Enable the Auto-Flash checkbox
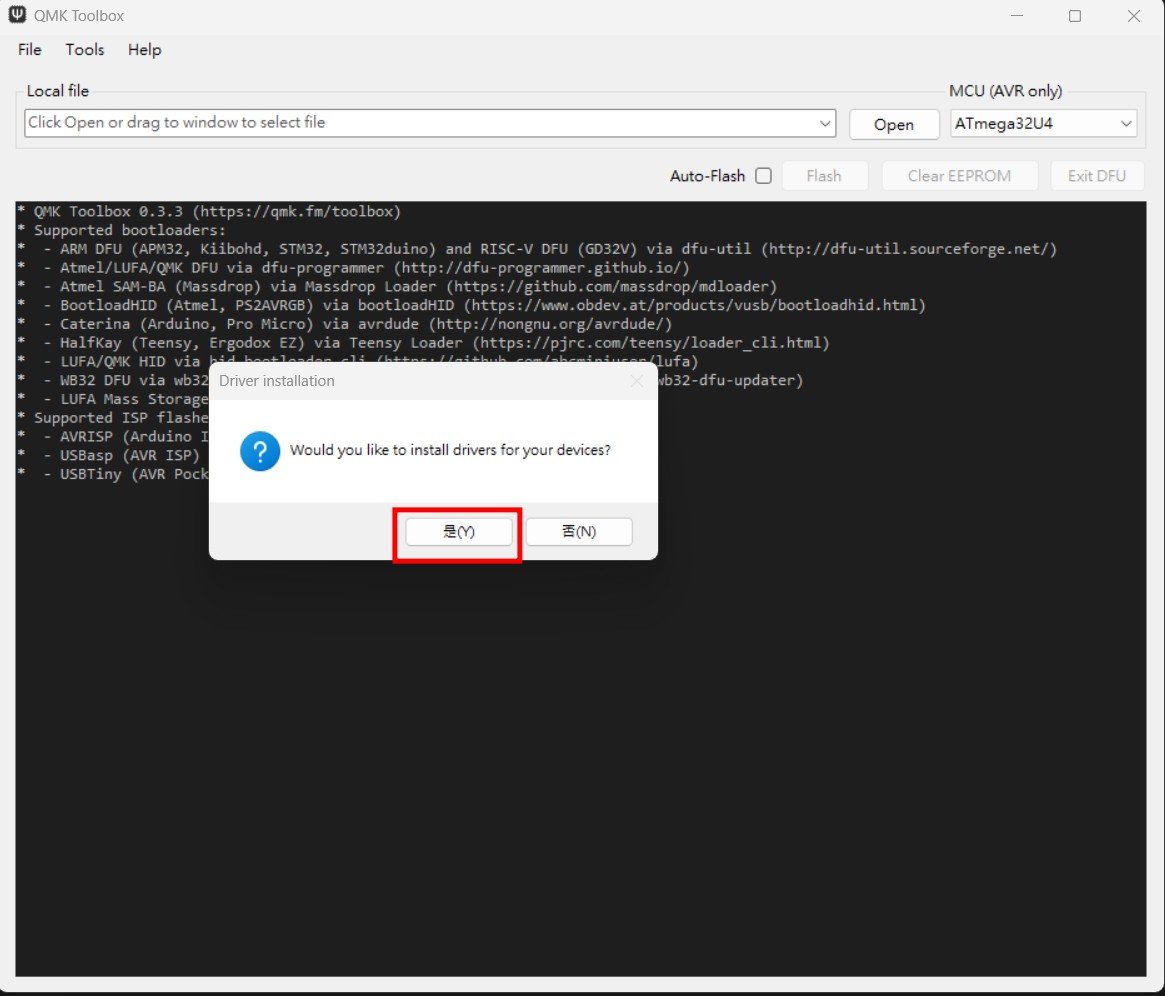The width and height of the screenshot is (1165, 996). pyautogui.click(x=763, y=176)
